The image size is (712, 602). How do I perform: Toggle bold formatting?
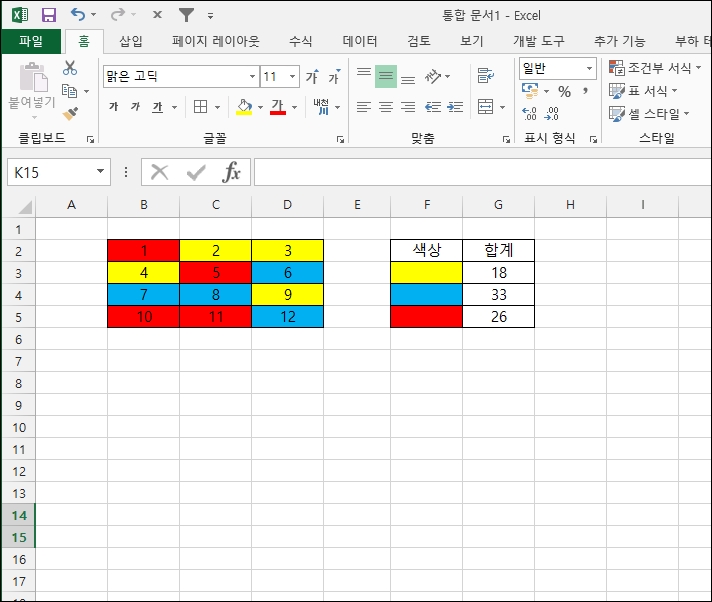[x=114, y=107]
